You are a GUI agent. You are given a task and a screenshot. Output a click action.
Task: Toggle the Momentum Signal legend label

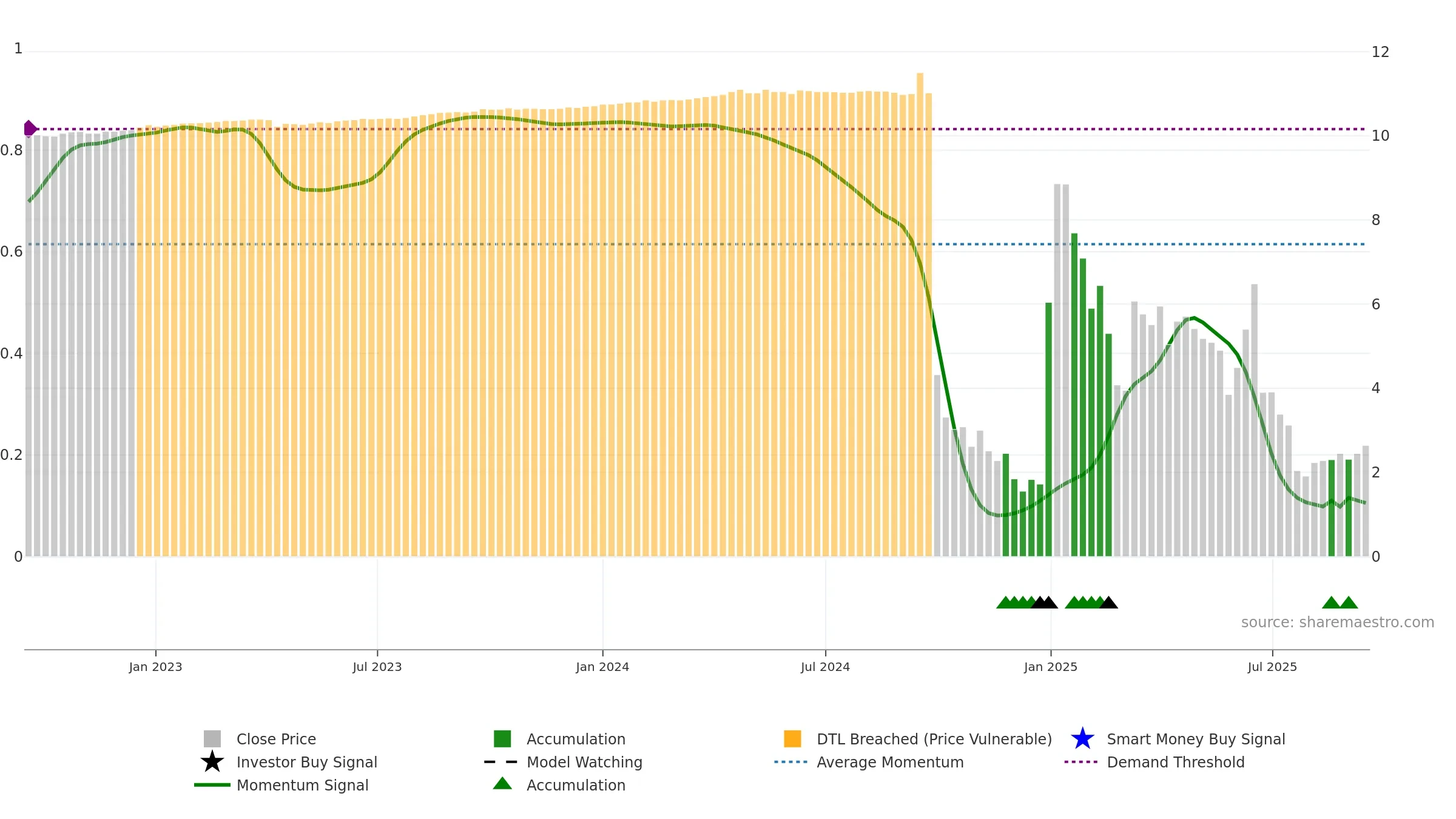(x=303, y=785)
